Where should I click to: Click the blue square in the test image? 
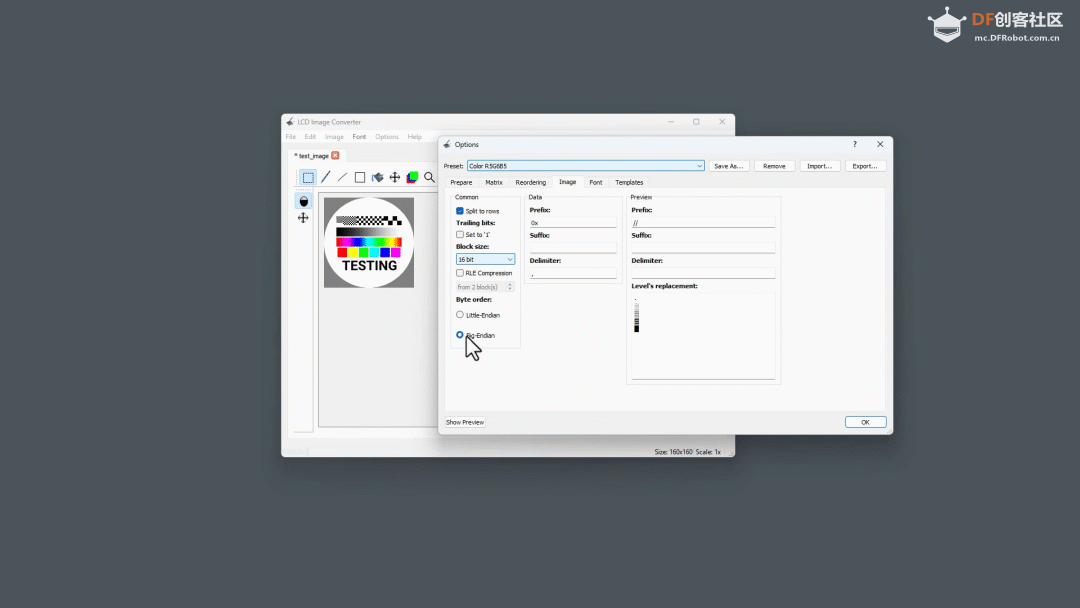coord(385,253)
